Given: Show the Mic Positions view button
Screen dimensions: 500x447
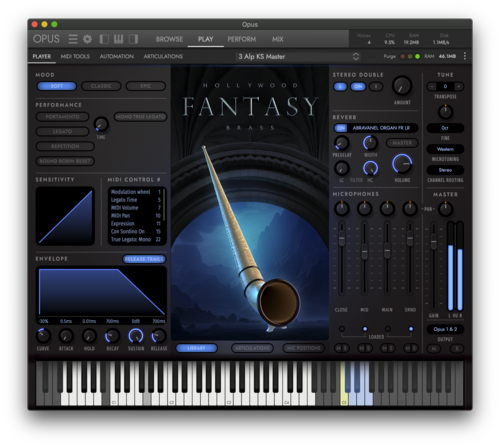Looking at the screenshot, I should tap(303, 348).
